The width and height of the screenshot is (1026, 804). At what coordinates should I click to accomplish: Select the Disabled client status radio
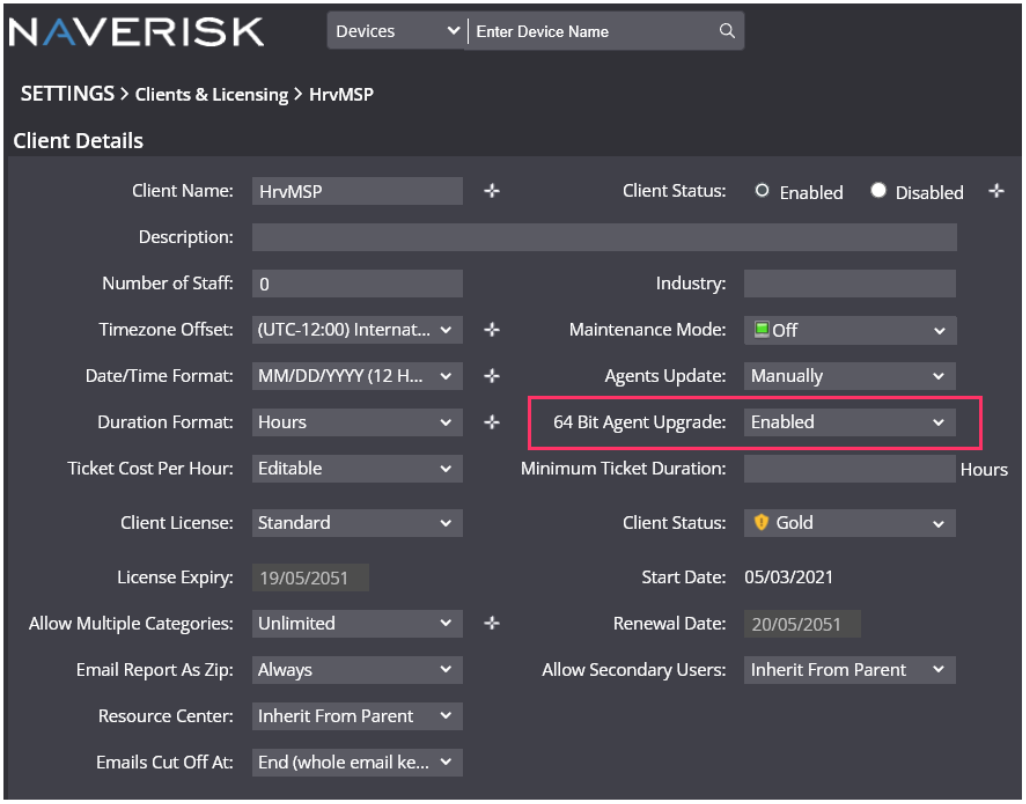pyautogui.click(x=878, y=190)
